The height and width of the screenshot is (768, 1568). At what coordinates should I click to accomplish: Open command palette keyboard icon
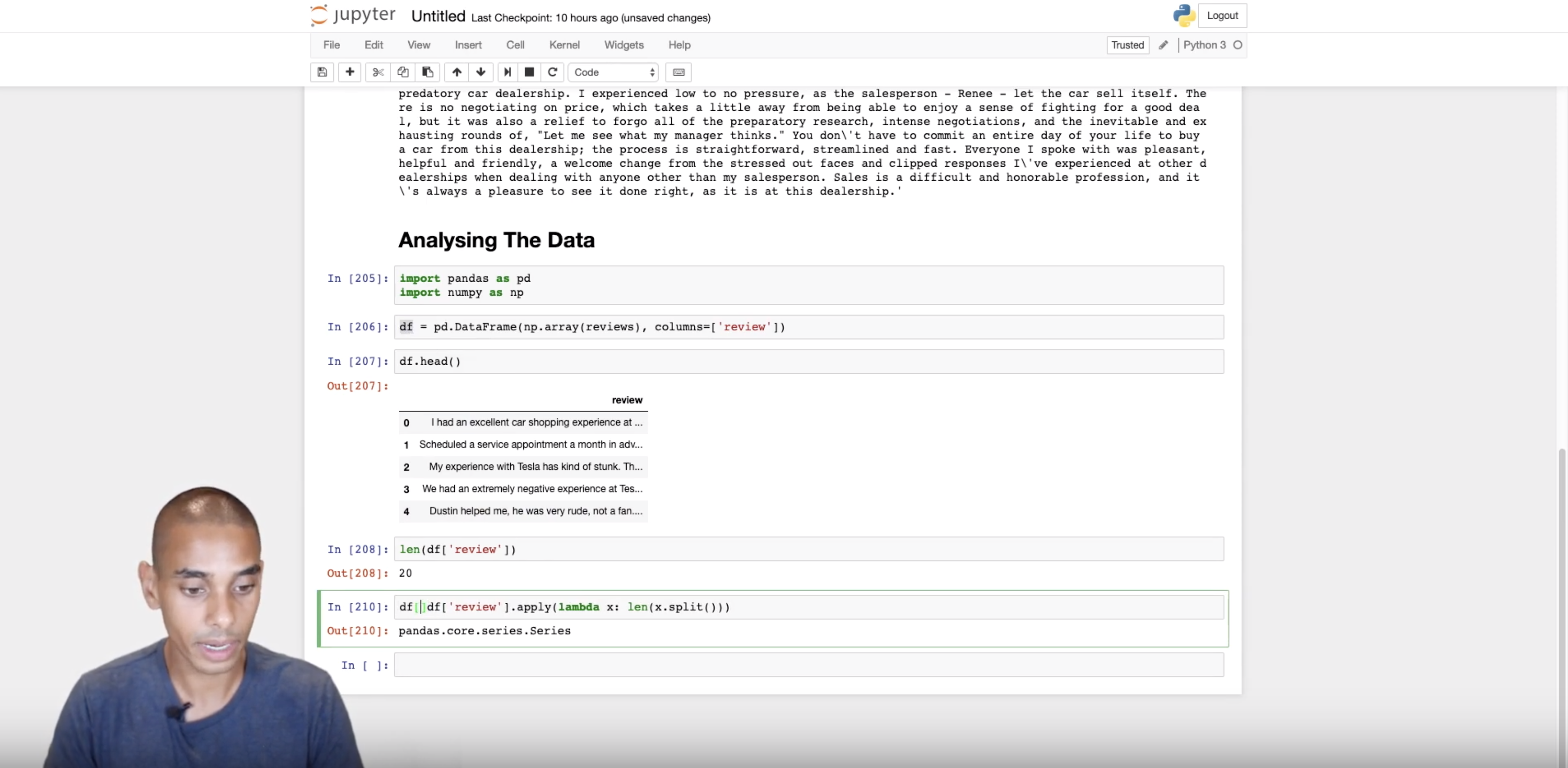click(679, 72)
